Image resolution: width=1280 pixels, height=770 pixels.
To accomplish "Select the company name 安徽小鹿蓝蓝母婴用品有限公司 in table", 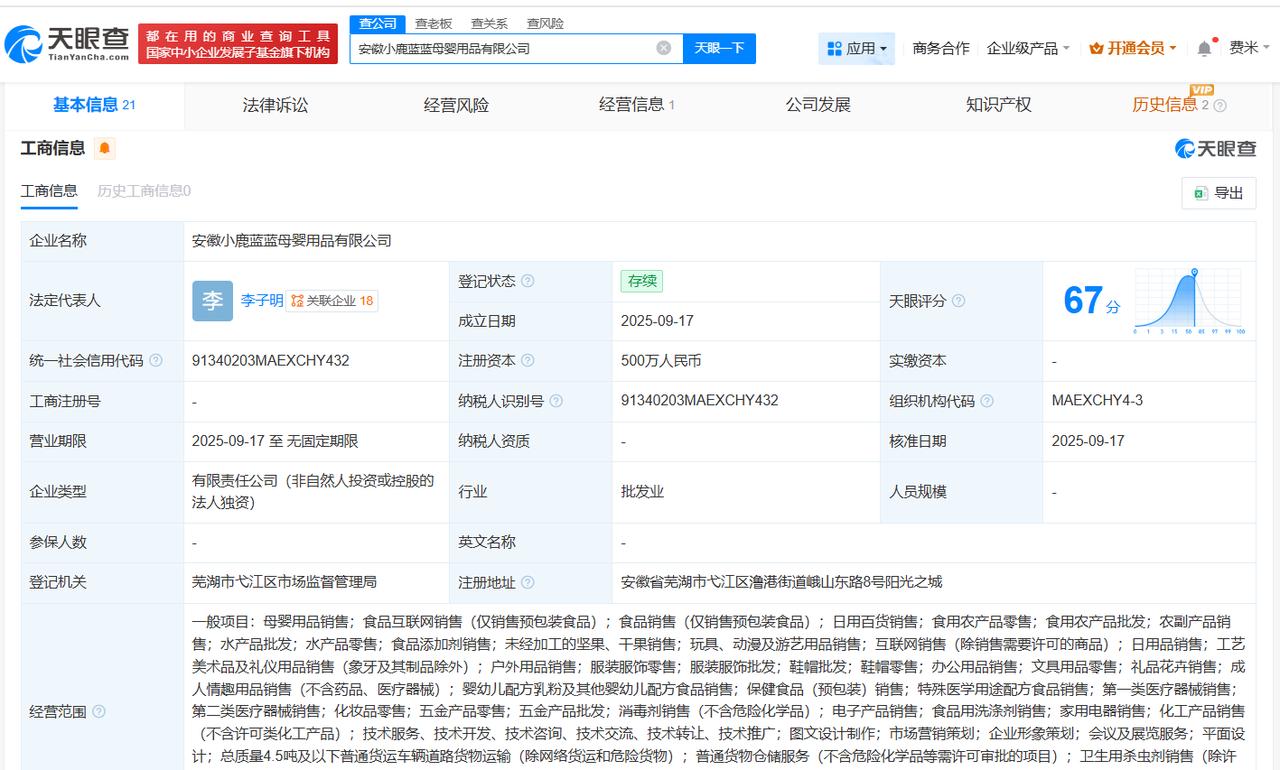I will (292, 241).
